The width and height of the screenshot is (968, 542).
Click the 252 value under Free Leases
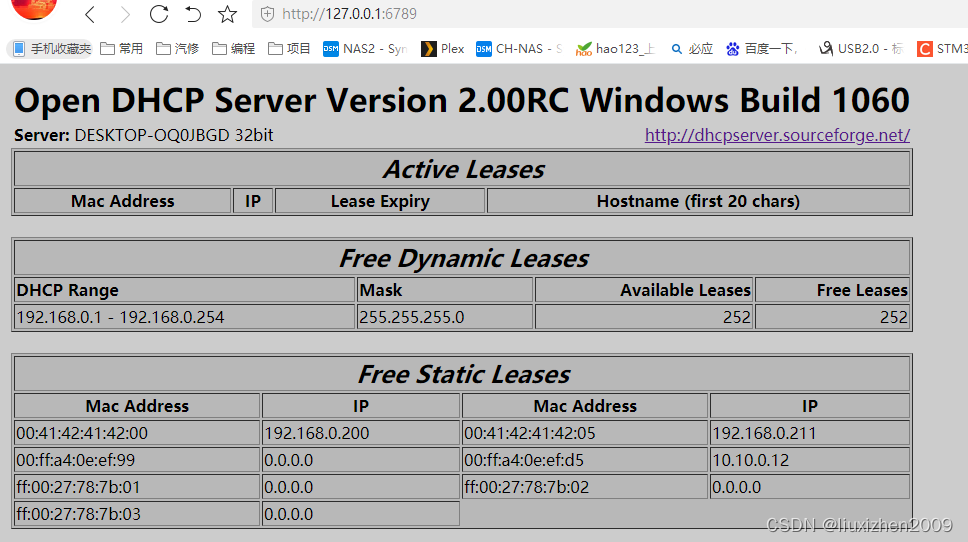[833, 317]
